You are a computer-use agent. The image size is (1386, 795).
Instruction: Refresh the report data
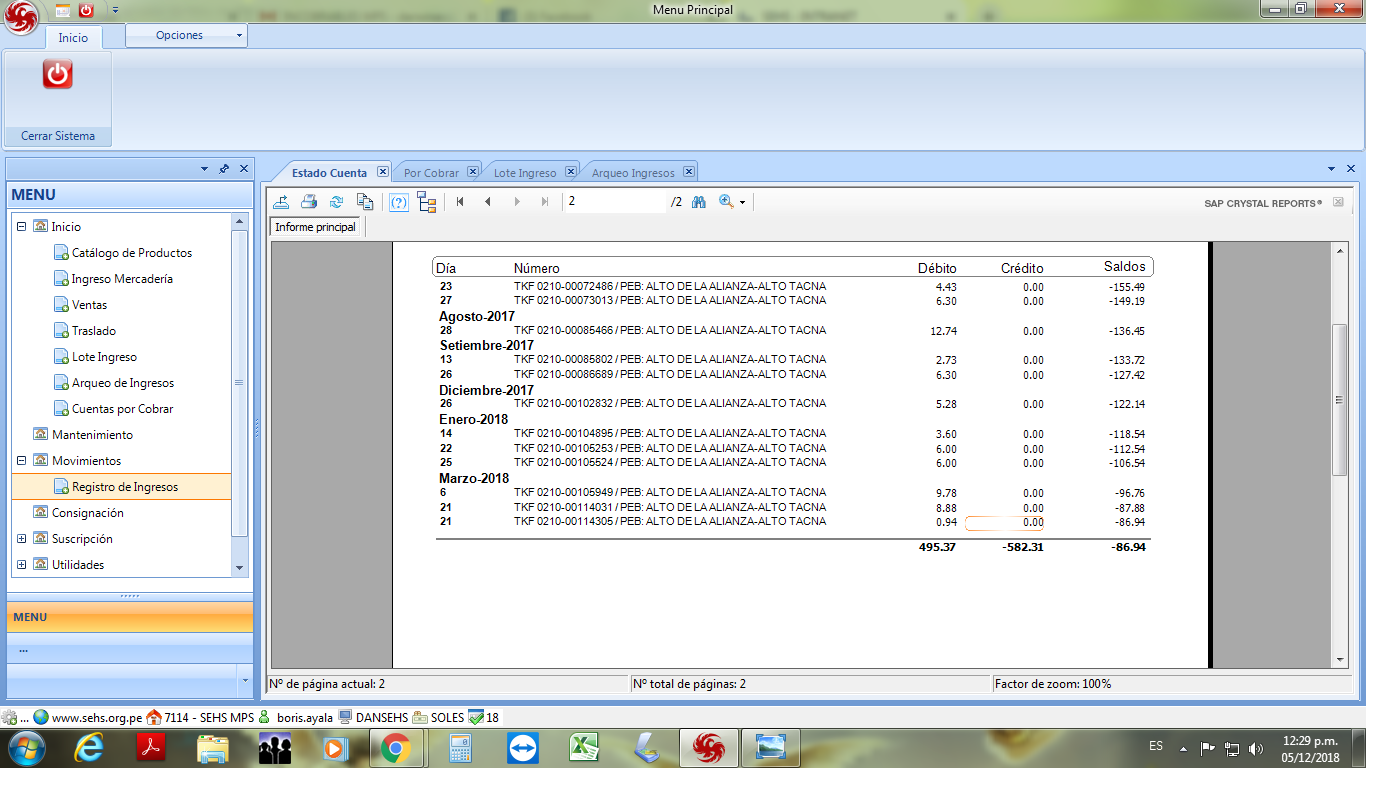(337, 202)
